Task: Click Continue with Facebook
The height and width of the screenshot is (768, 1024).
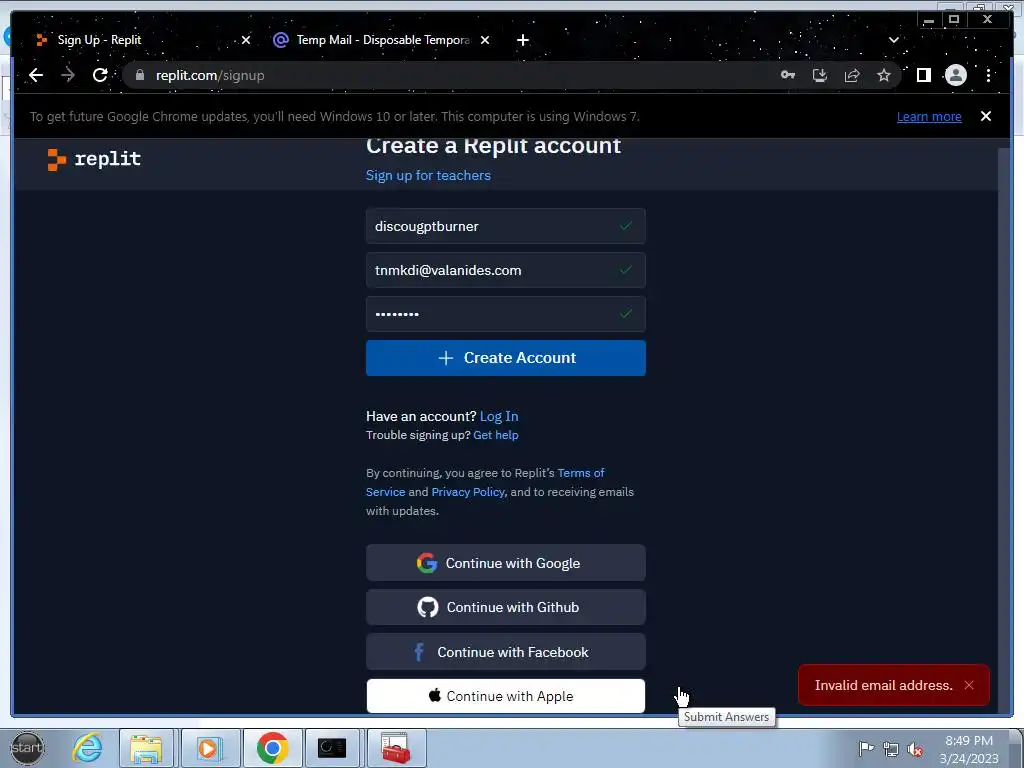Action: (505, 652)
